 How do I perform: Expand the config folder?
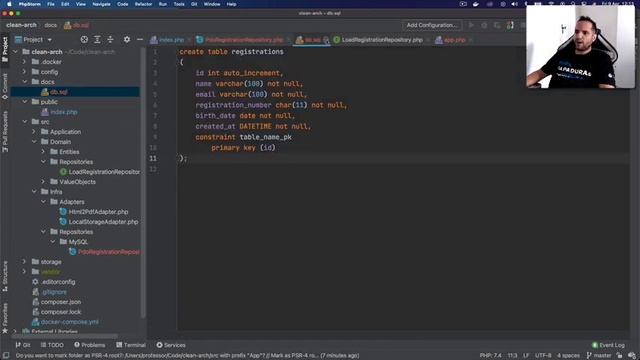coord(24,72)
